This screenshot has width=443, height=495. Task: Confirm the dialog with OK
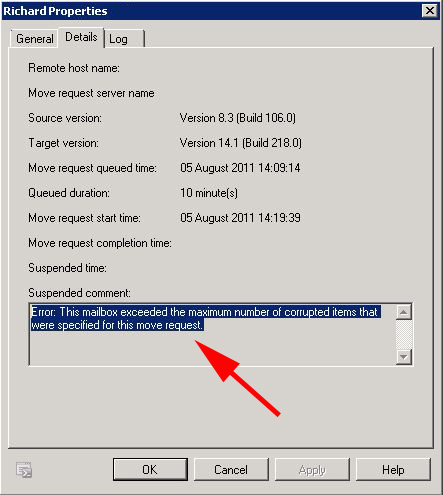click(x=150, y=470)
